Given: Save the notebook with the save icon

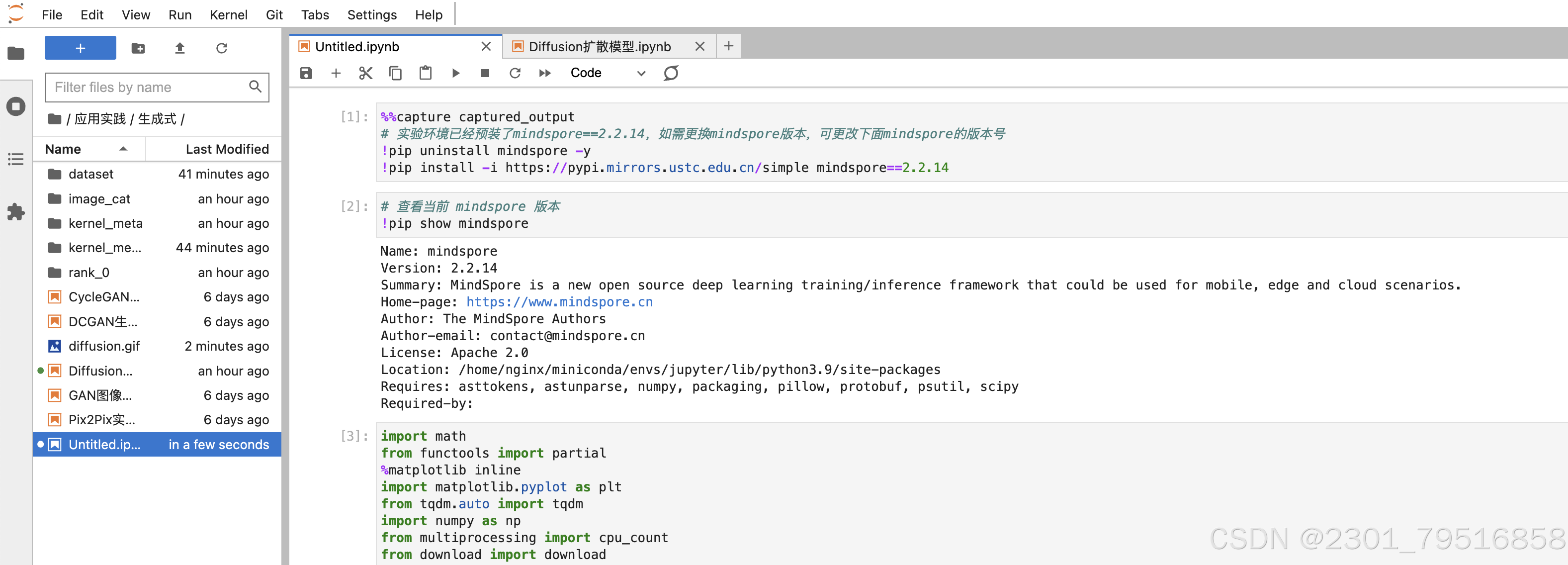Looking at the screenshot, I should click(x=306, y=73).
